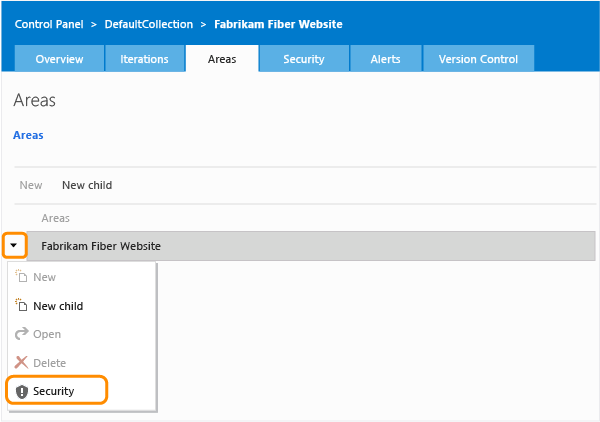Click the New child document icon

(x=21, y=305)
